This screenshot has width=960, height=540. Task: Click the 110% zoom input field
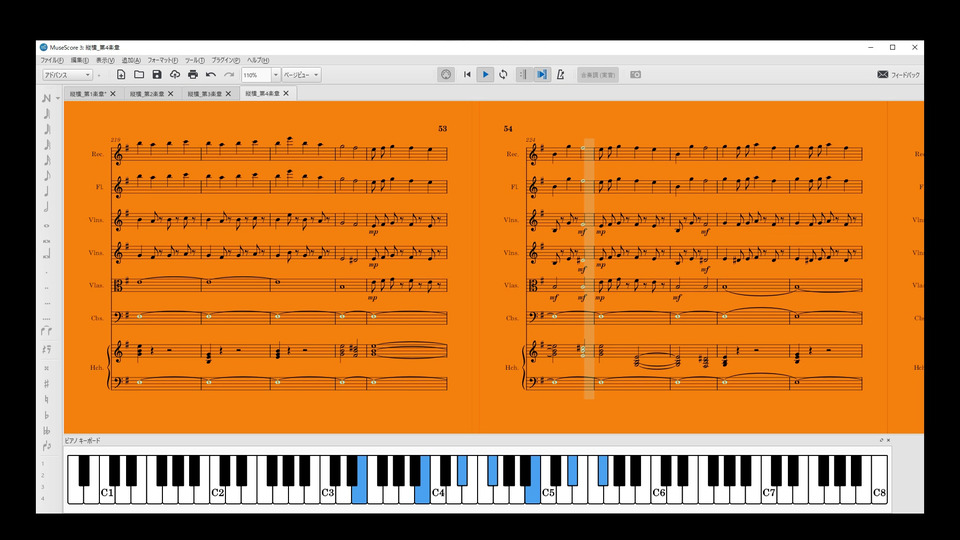coord(256,75)
